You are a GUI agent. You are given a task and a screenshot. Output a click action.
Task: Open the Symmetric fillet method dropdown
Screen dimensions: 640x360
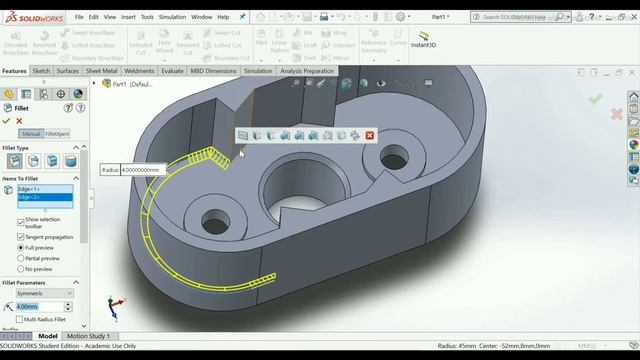(x=44, y=293)
